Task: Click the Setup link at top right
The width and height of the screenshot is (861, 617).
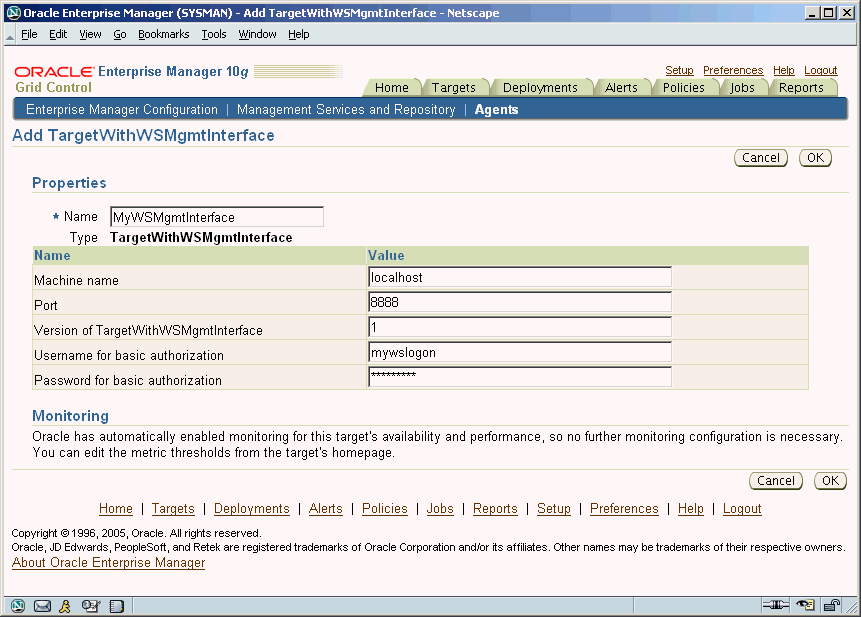Action: click(x=679, y=70)
